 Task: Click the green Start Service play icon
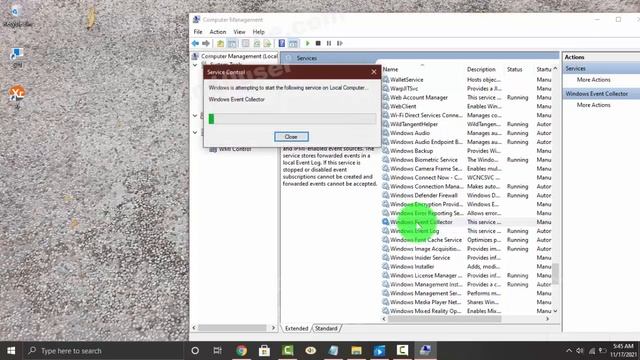pyautogui.click(x=308, y=43)
